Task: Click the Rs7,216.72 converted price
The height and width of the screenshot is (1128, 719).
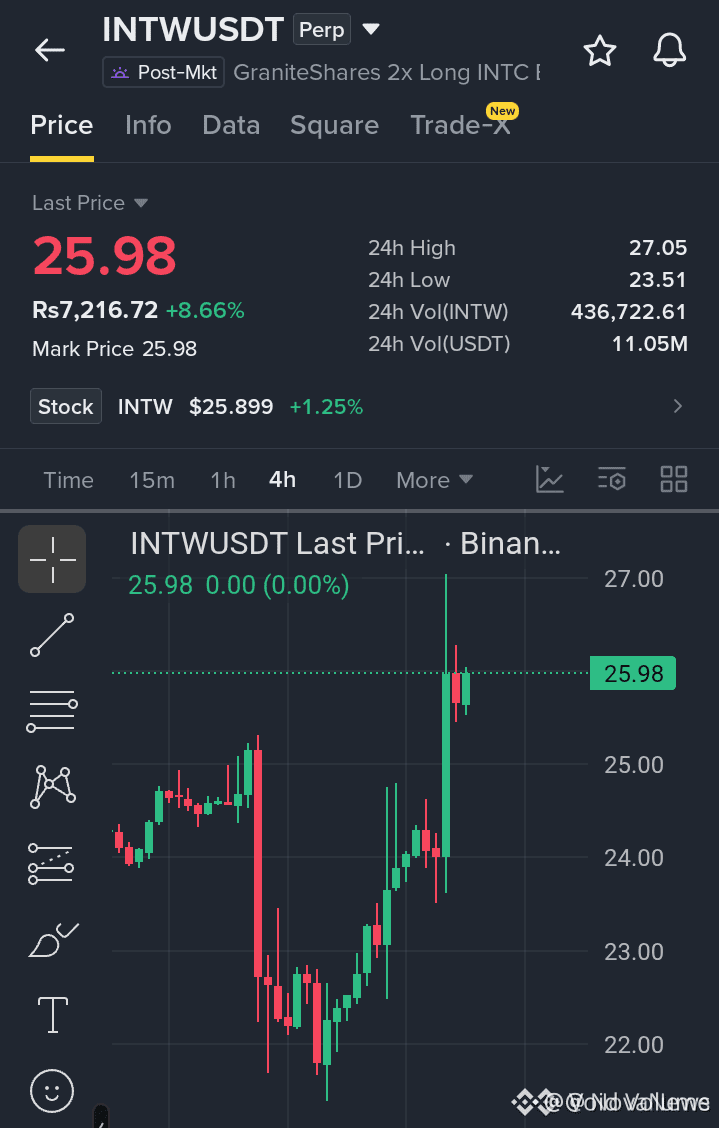Action: point(95,310)
